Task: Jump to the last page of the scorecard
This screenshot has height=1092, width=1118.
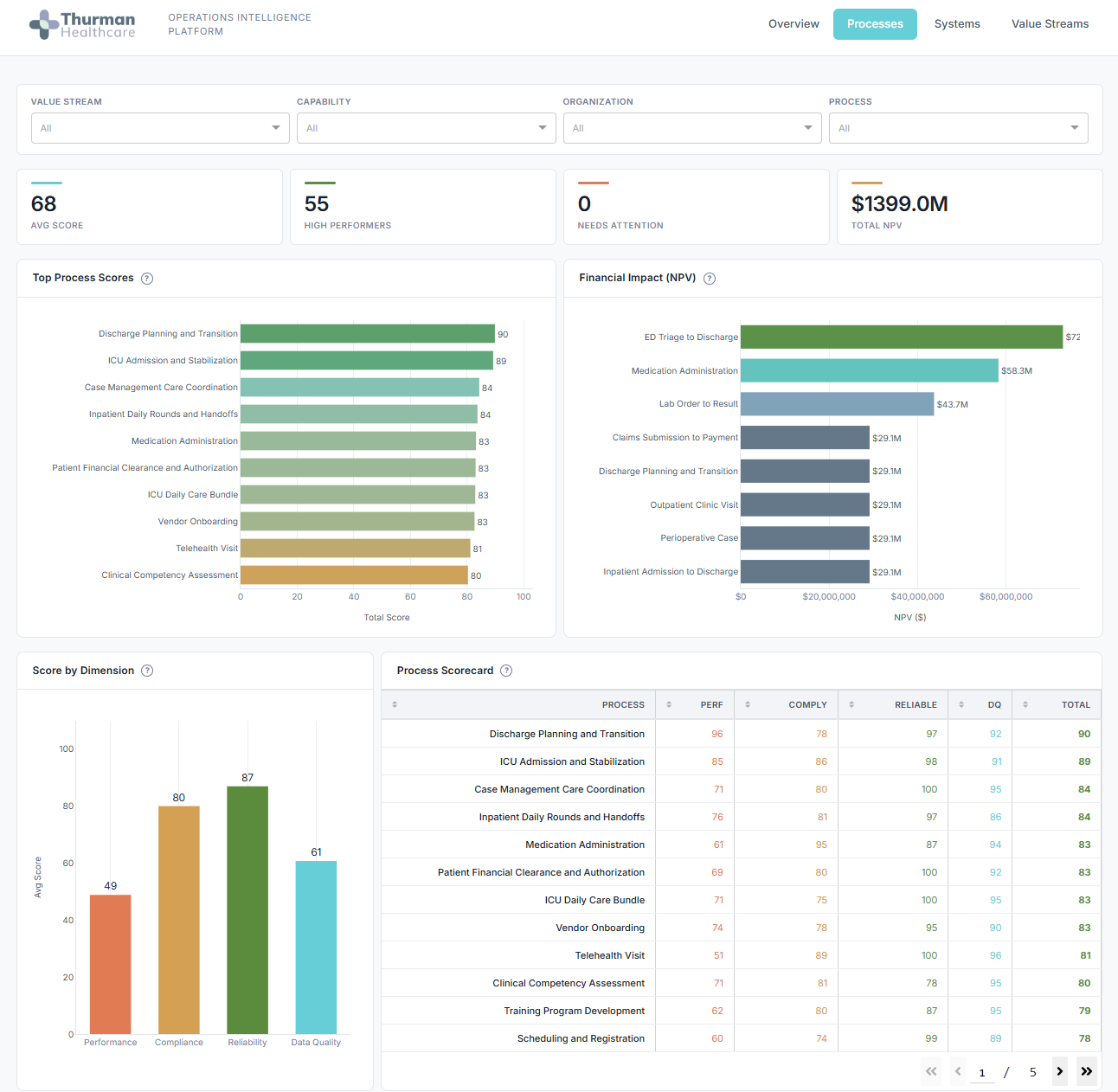Action: coord(1087,1071)
